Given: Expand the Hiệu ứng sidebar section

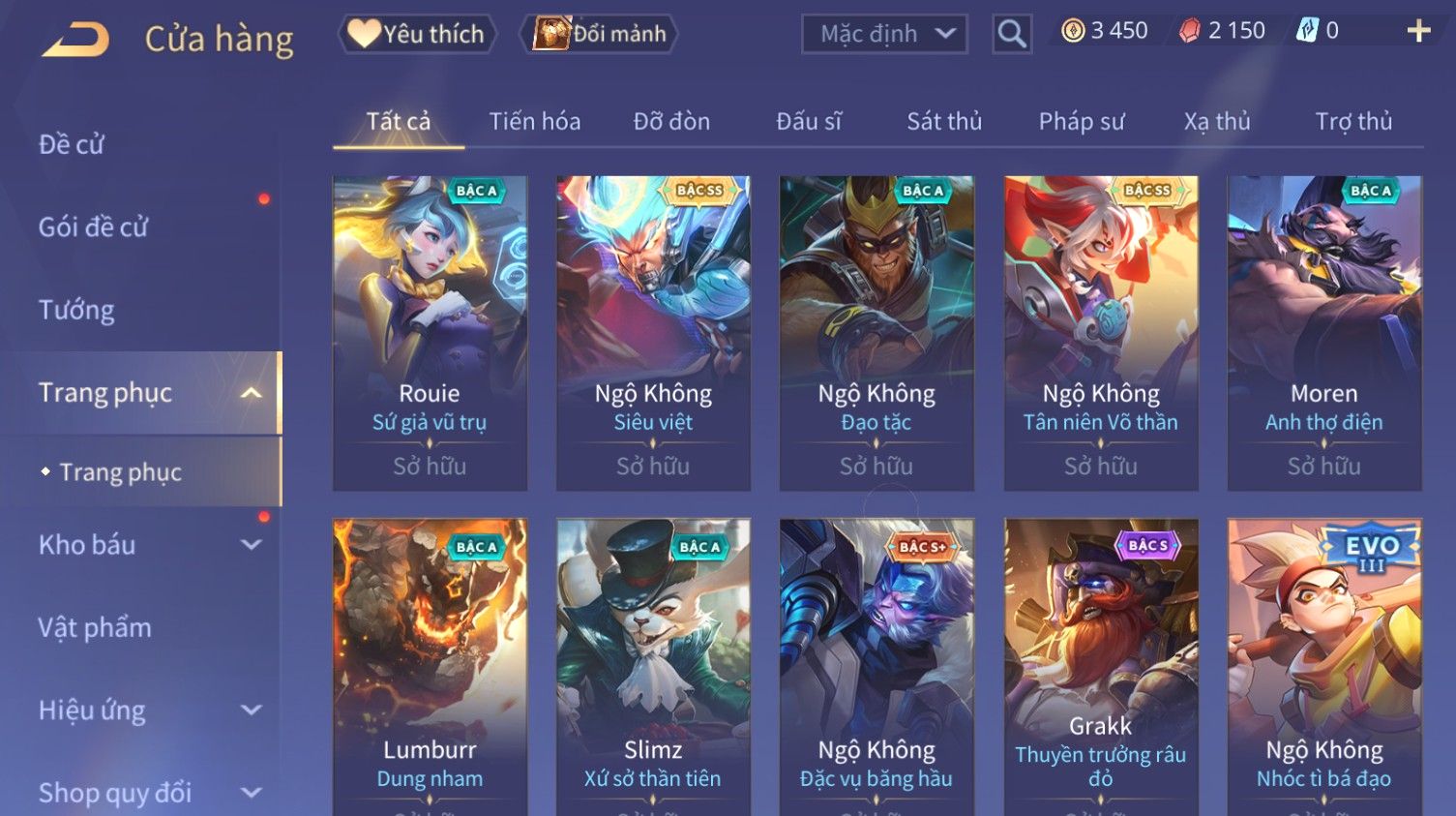Looking at the screenshot, I should pos(252,710).
